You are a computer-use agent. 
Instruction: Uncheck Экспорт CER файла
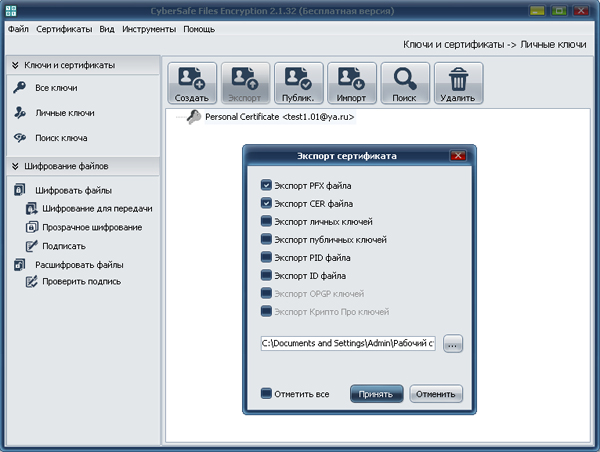[266, 203]
